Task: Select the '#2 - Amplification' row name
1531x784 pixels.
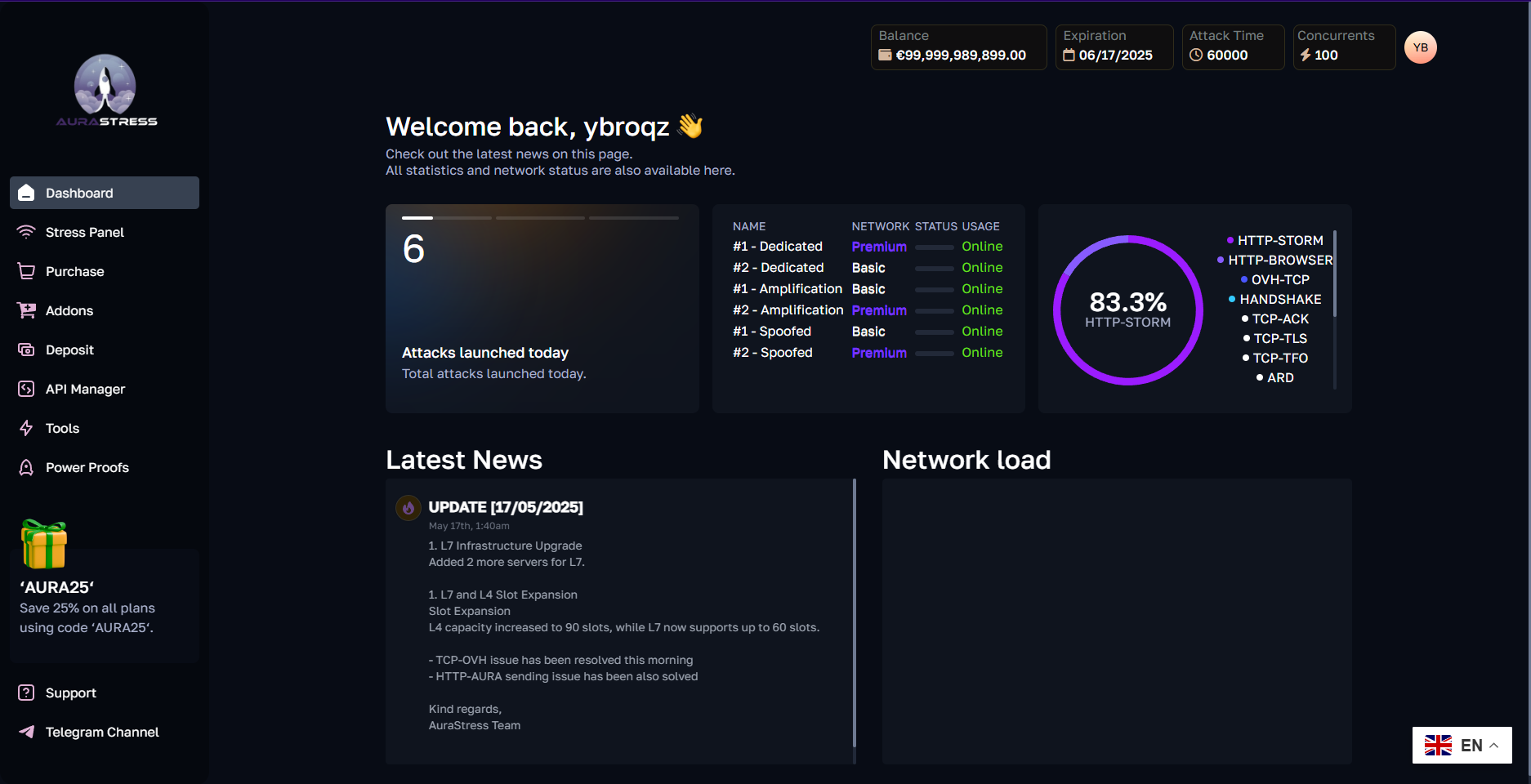Action: coord(788,310)
